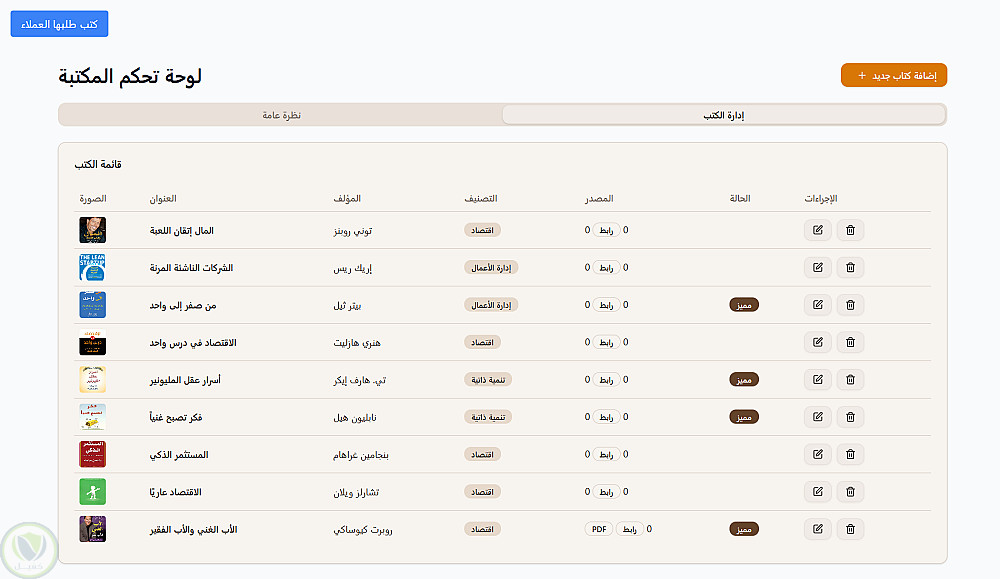Click edit icon for المال إتقان اللعبة

coord(817,231)
